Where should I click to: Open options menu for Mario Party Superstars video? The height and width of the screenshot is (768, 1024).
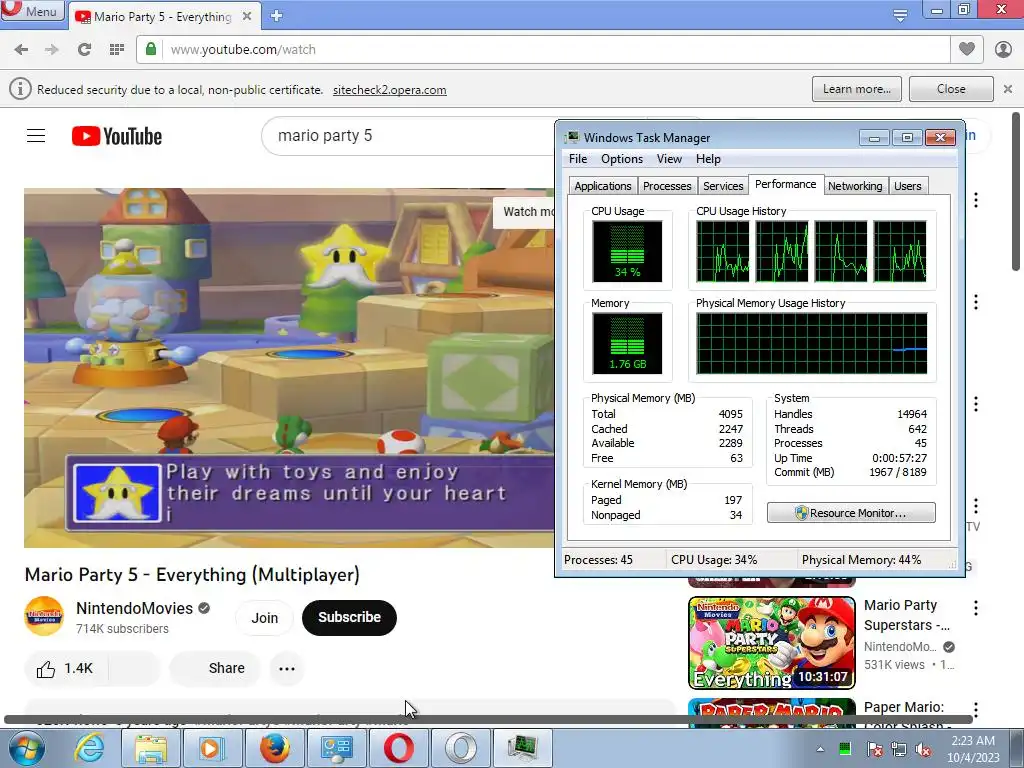coord(976,608)
